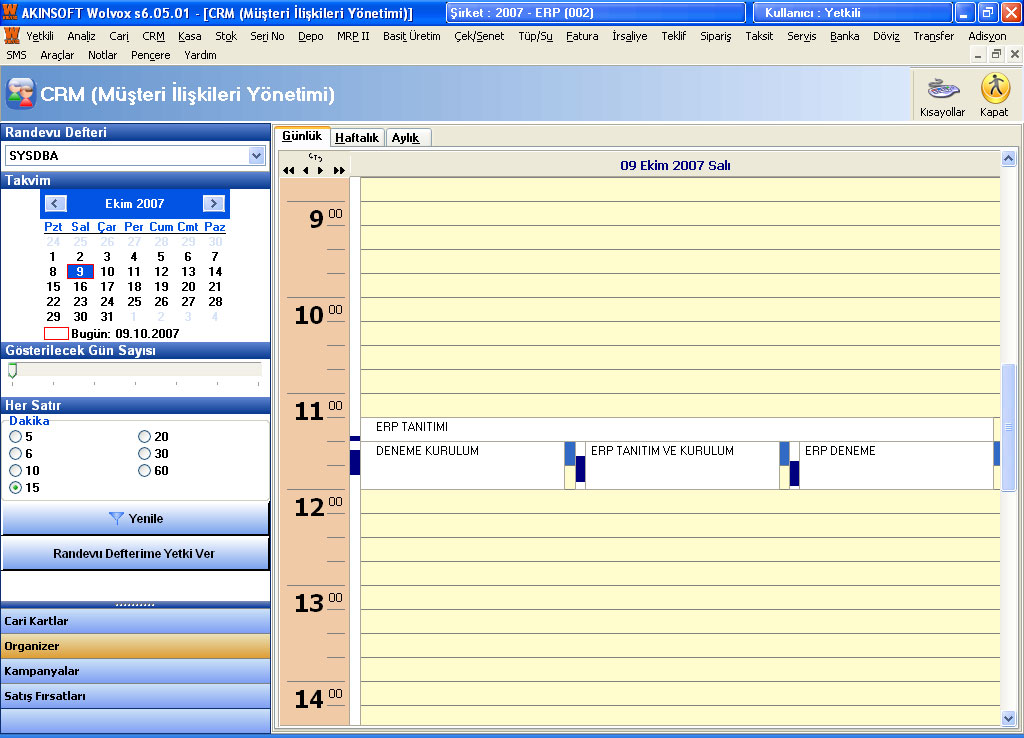
Task: Minimize the inner CRM child window
Action: point(978,55)
